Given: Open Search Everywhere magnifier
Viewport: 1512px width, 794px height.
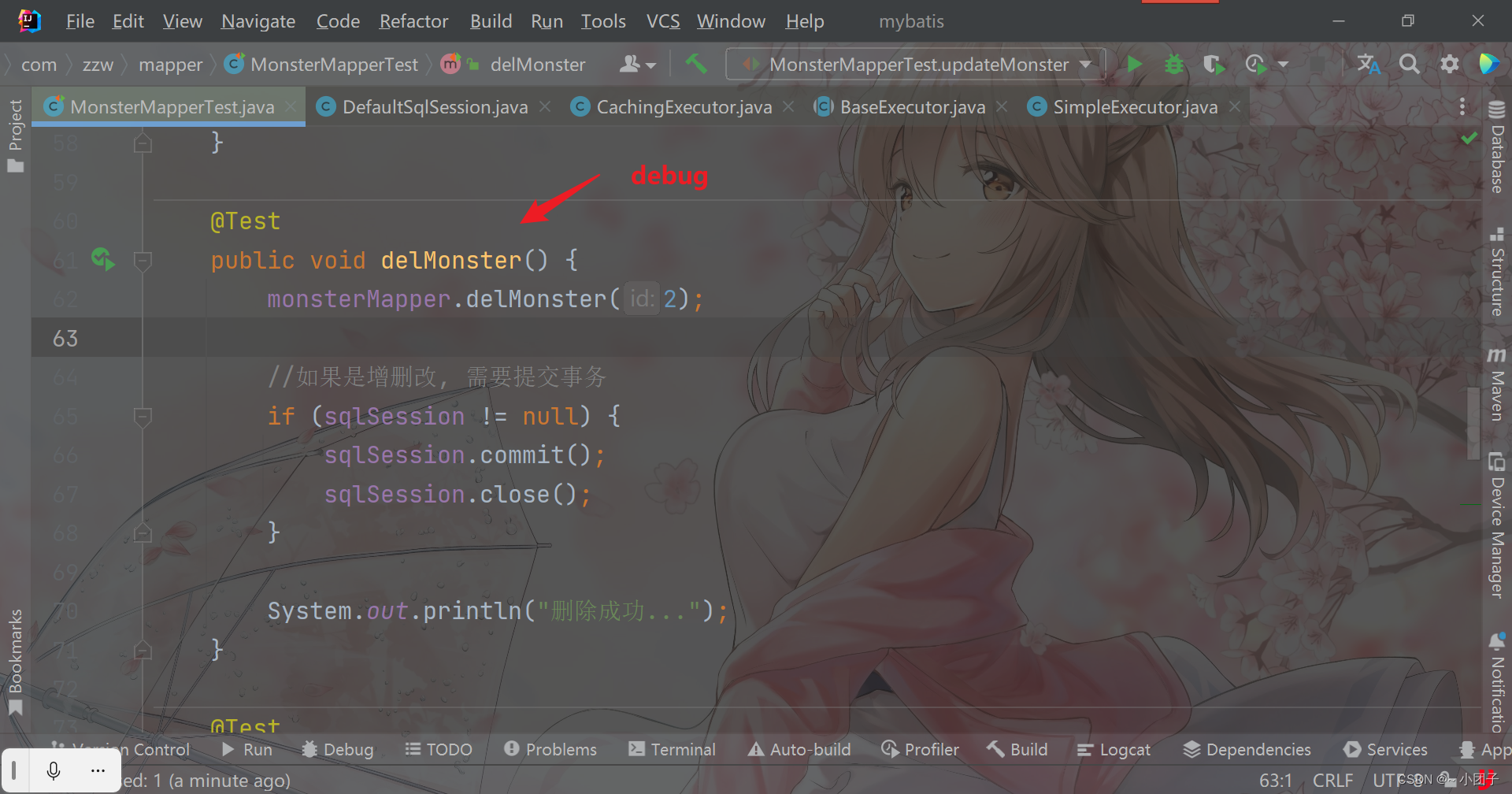Looking at the screenshot, I should point(1410,65).
